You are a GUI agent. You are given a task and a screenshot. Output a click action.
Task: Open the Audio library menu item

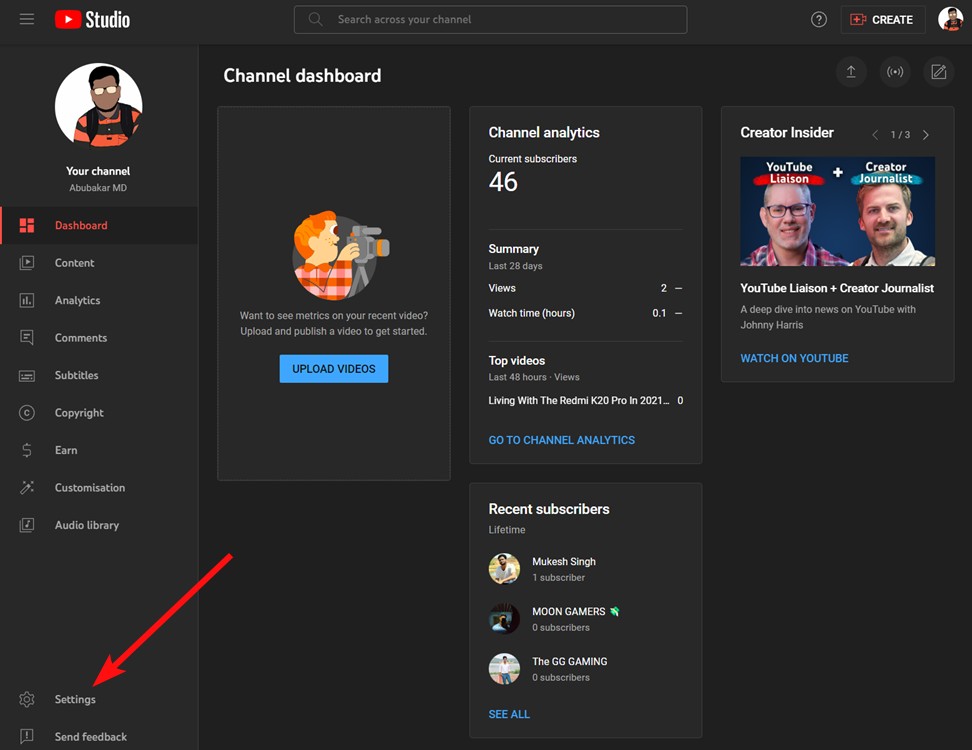point(99,525)
